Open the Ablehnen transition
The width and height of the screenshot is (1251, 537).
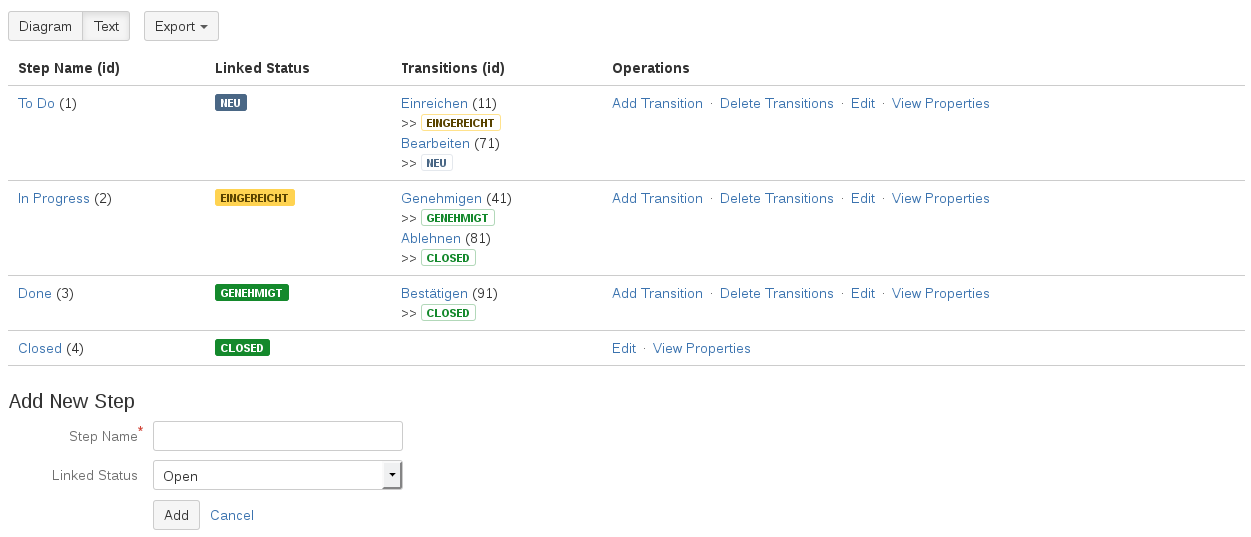click(x=431, y=238)
